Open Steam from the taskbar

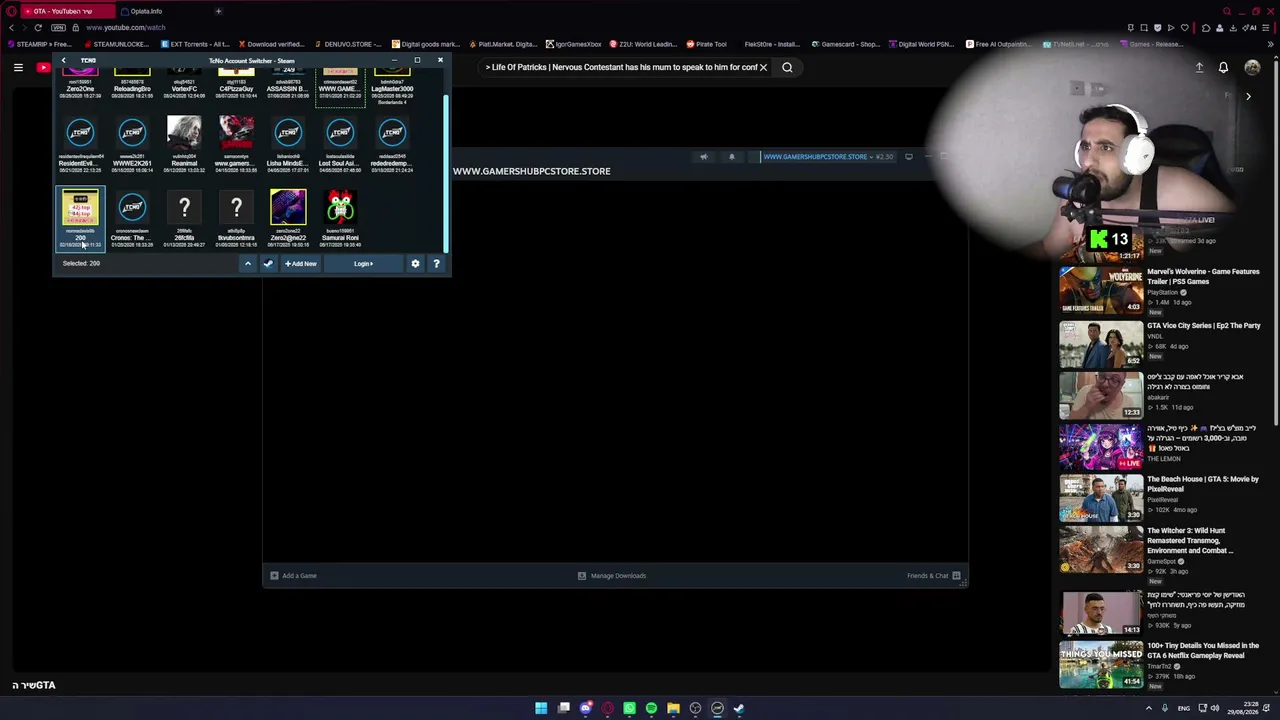(x=739, y=708)
